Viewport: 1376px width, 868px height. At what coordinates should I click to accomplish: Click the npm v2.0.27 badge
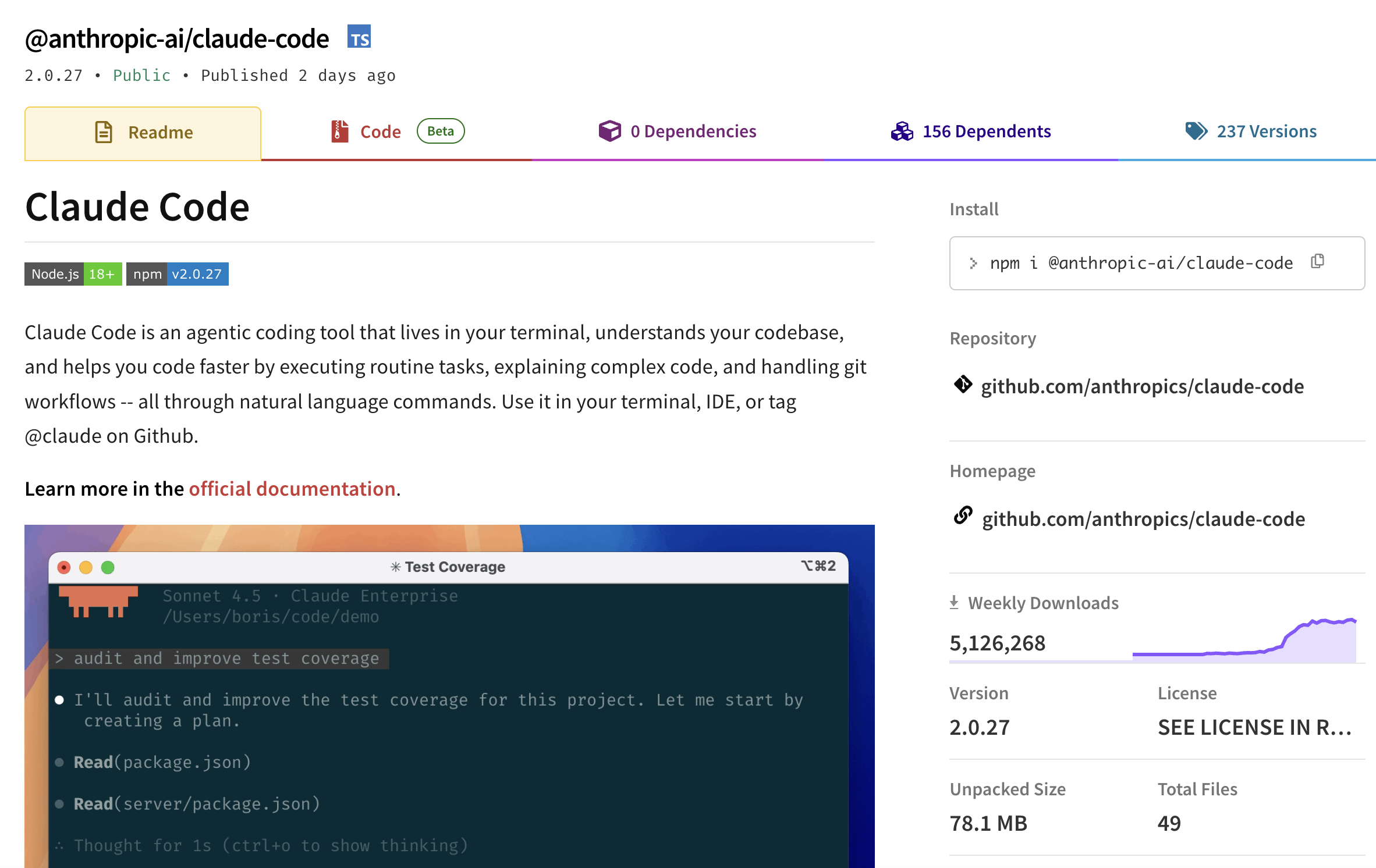(178, 274)
